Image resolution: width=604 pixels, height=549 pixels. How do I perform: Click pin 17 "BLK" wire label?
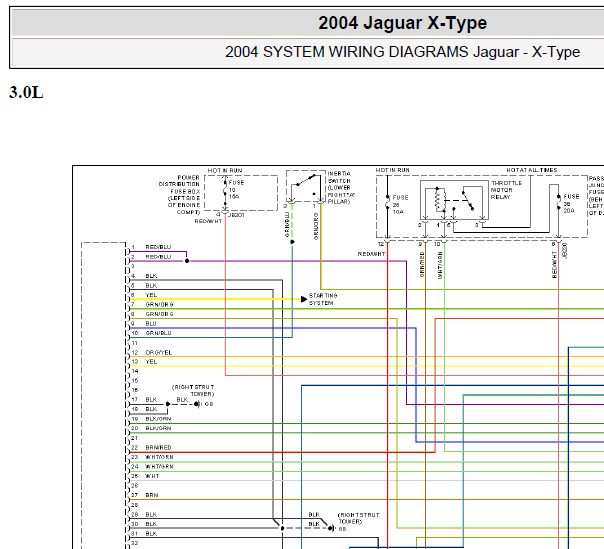[x=151, y=400]
